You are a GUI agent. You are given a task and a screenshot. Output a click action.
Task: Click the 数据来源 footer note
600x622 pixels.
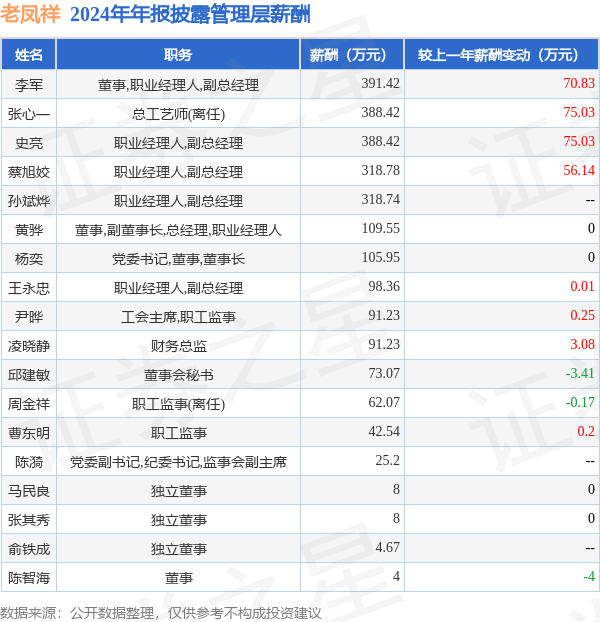click(x=161, y=613)
